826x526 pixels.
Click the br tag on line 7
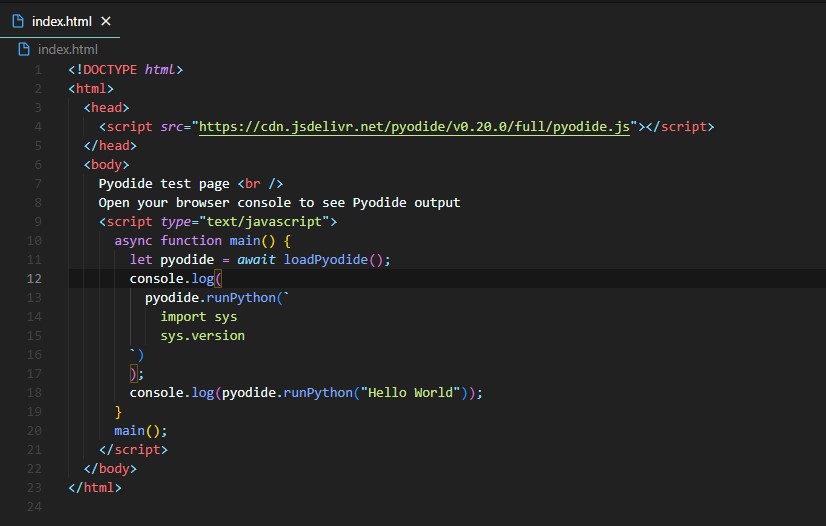[x=260, y=184]
